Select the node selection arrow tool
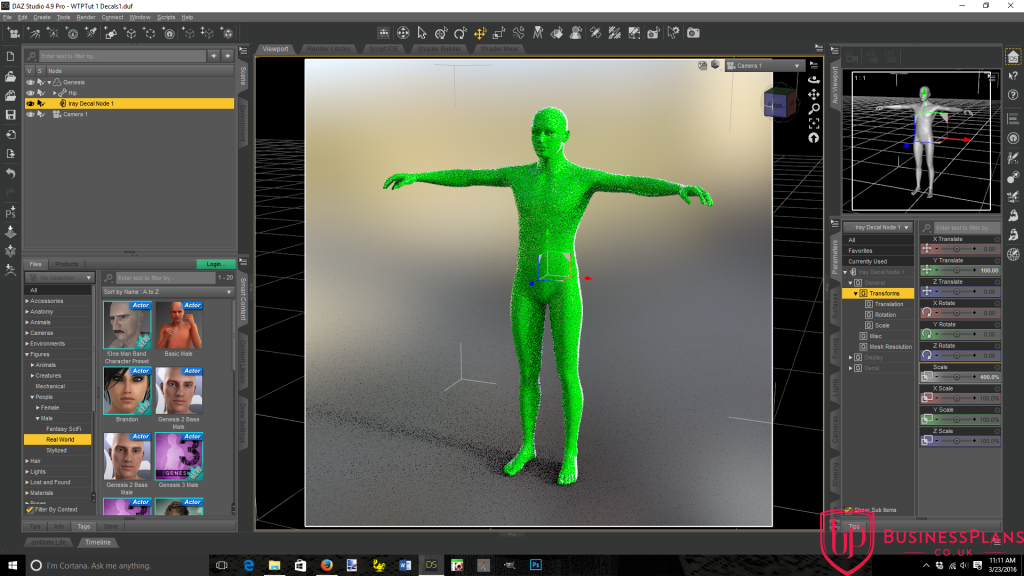The image size is (1024, 576). 421,34
